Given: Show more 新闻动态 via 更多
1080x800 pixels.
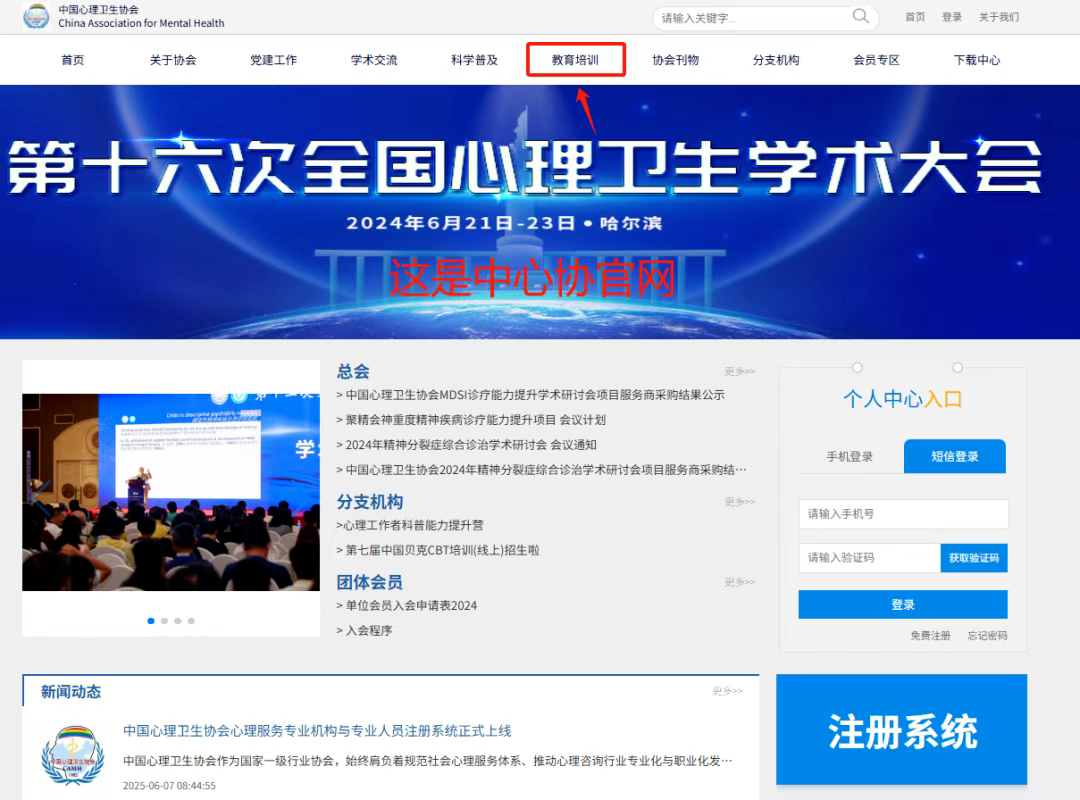Looking at the screenshot, I should pyautogui.click(x=727, y=691).
